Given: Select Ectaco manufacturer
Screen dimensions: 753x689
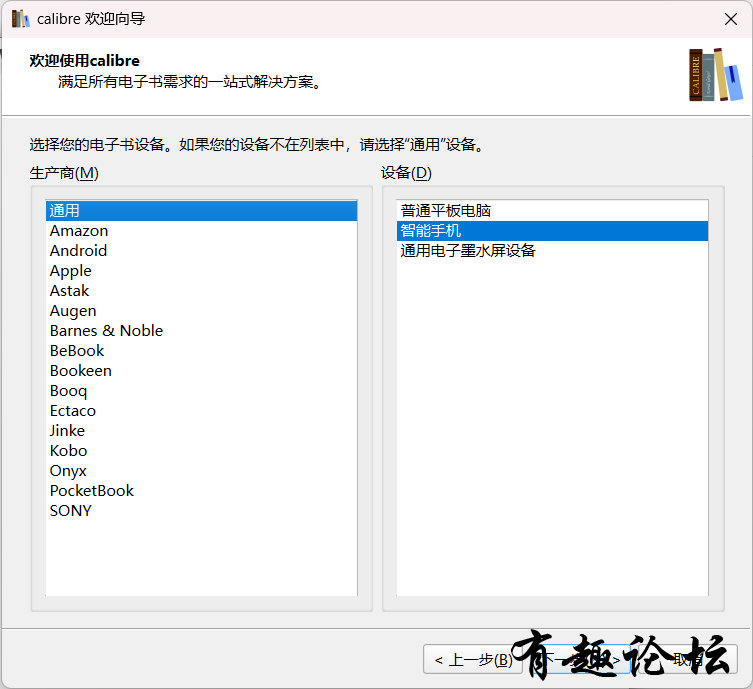Looking at the screenshot, I should coord(201,411).
